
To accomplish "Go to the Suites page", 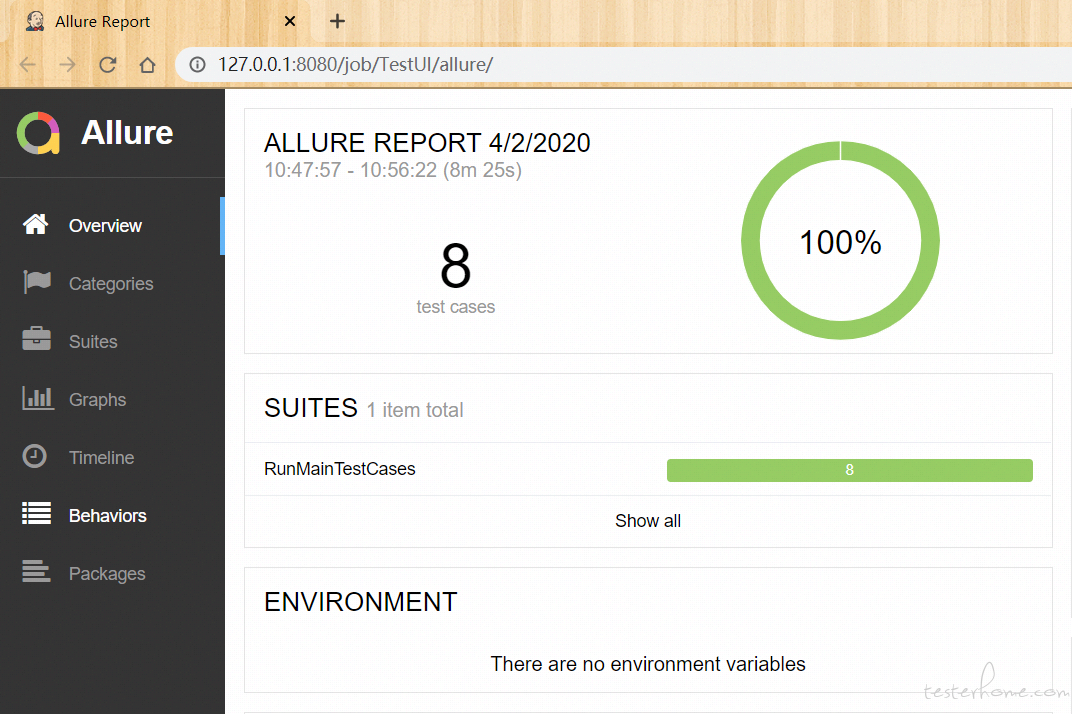I will tap(112, 341).
